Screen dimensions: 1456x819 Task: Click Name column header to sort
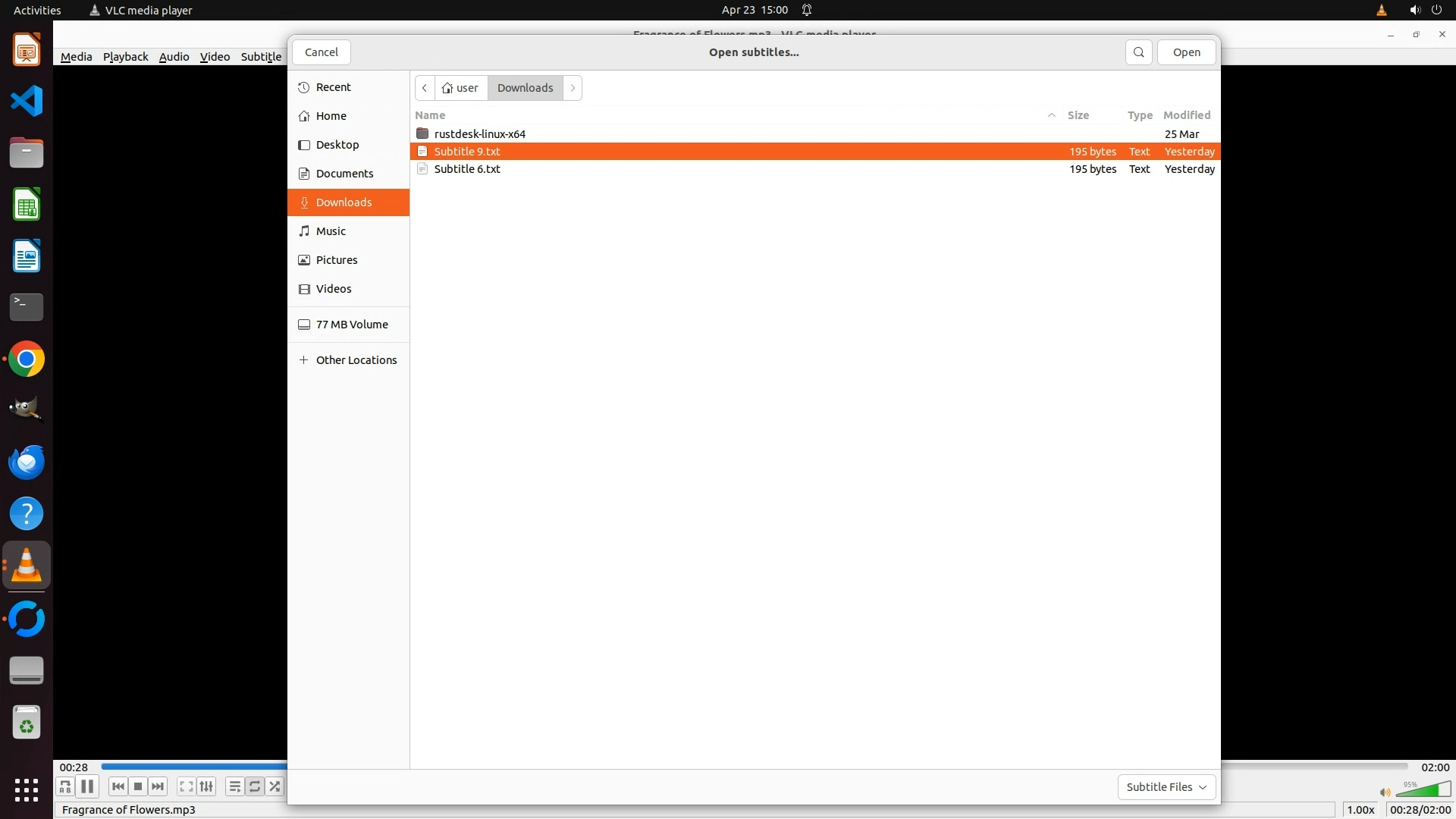pyautogui.click(x=430, y=115)
